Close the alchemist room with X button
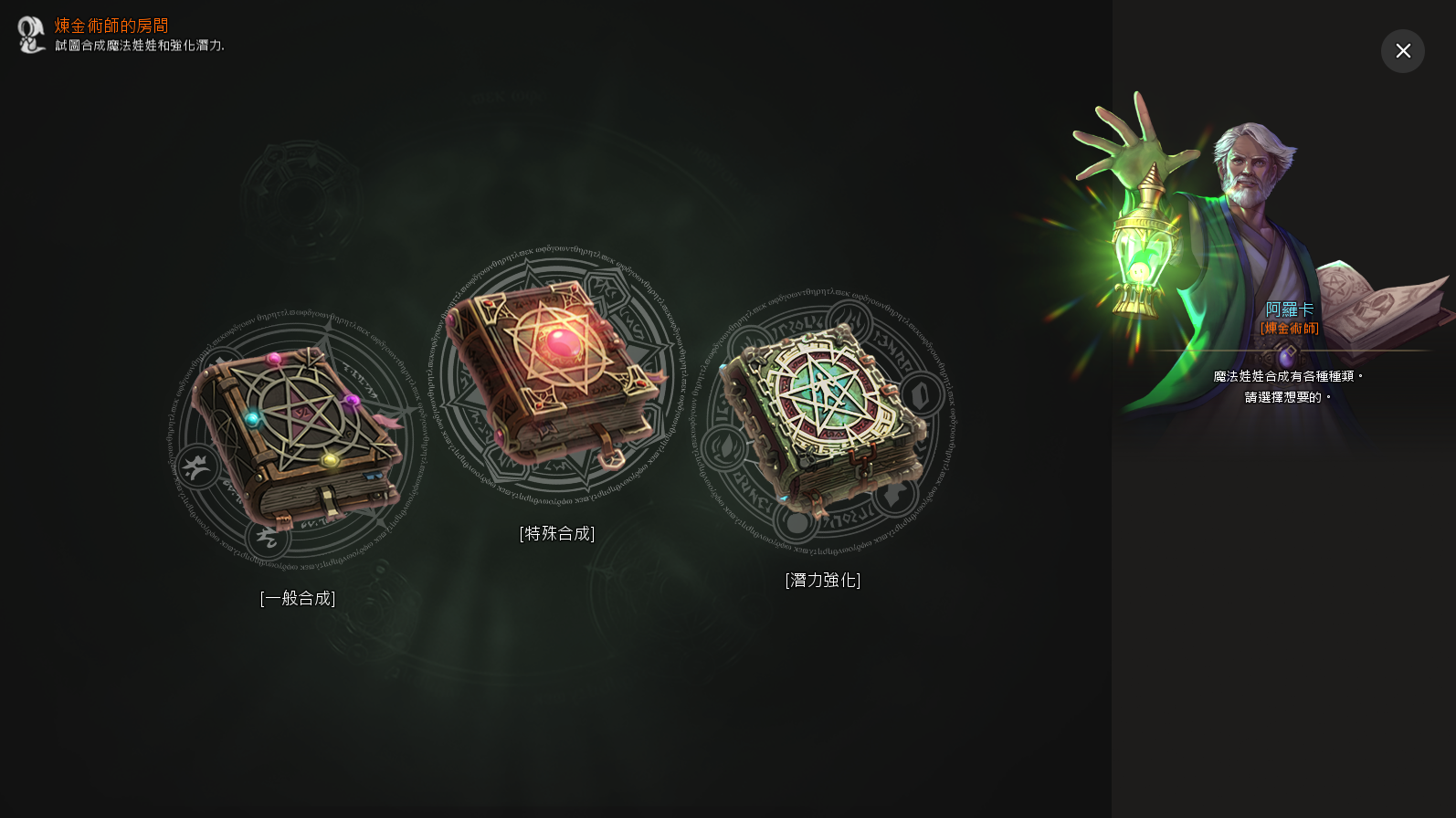This screenshot has width=1456, height=818. point(1403,51)
